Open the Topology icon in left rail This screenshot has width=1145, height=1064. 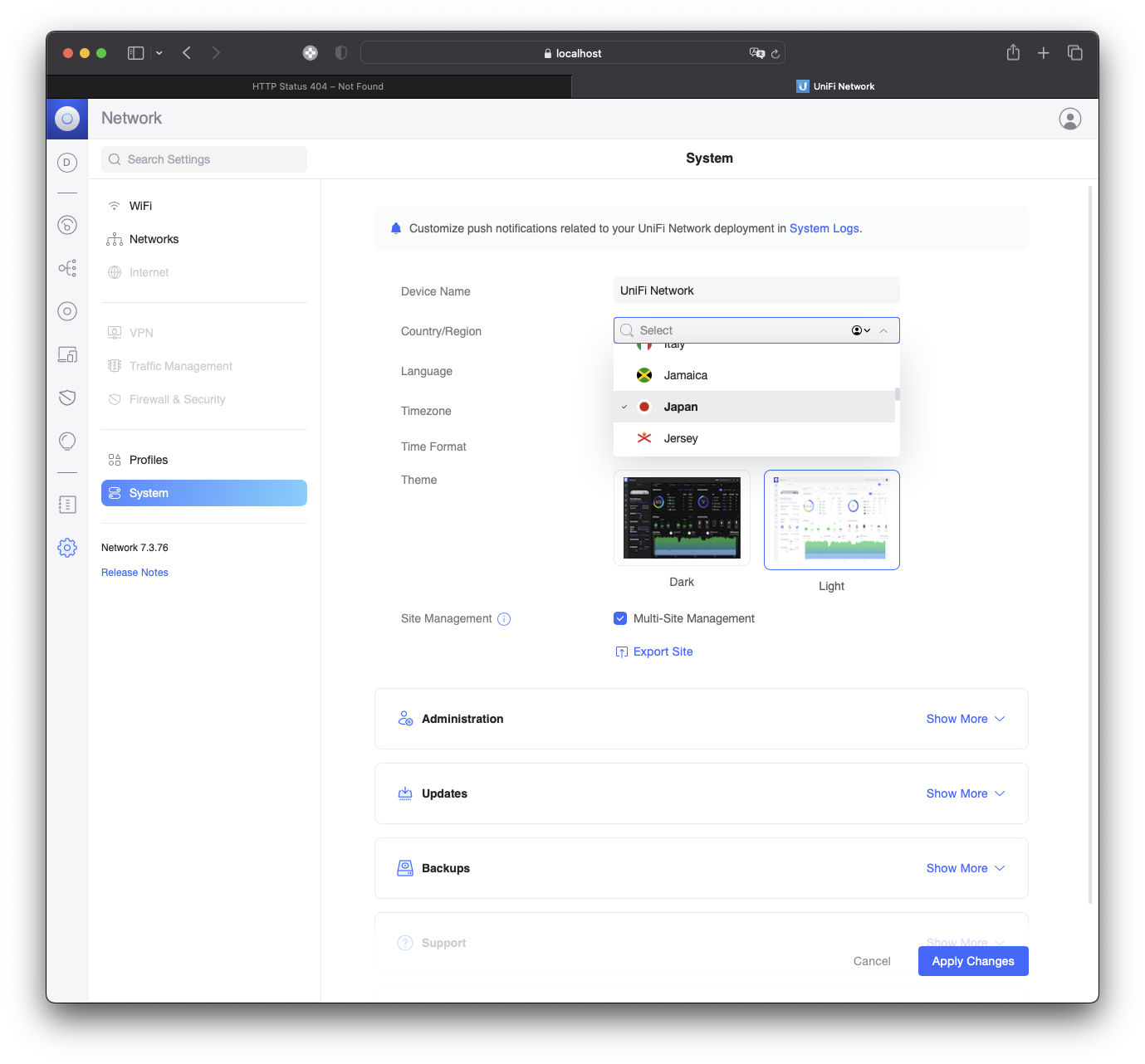tap(67, 268)
